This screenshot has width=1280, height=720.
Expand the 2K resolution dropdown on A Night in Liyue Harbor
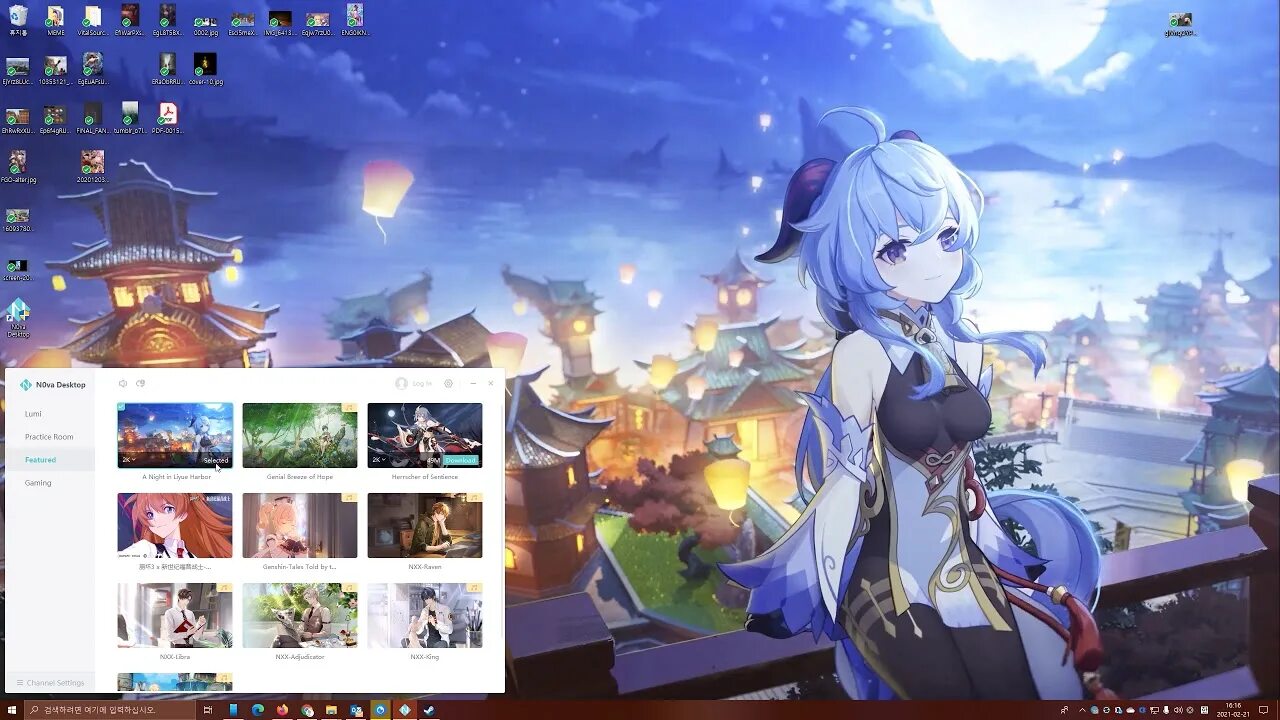click(x=128, y=460)
